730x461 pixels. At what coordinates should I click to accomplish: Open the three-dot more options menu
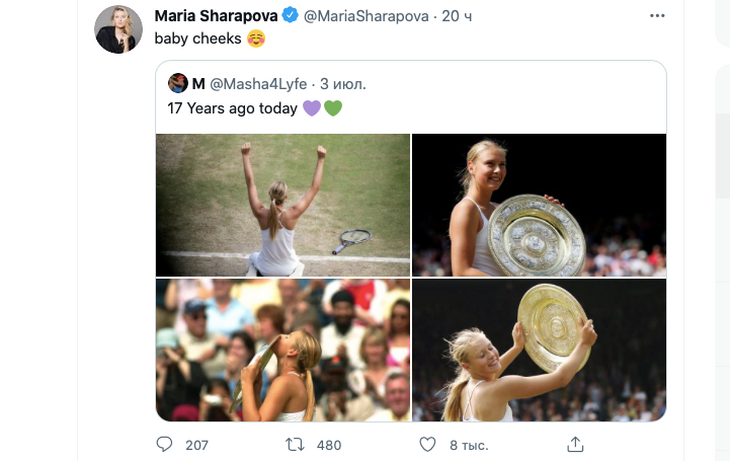pos(656,16)
